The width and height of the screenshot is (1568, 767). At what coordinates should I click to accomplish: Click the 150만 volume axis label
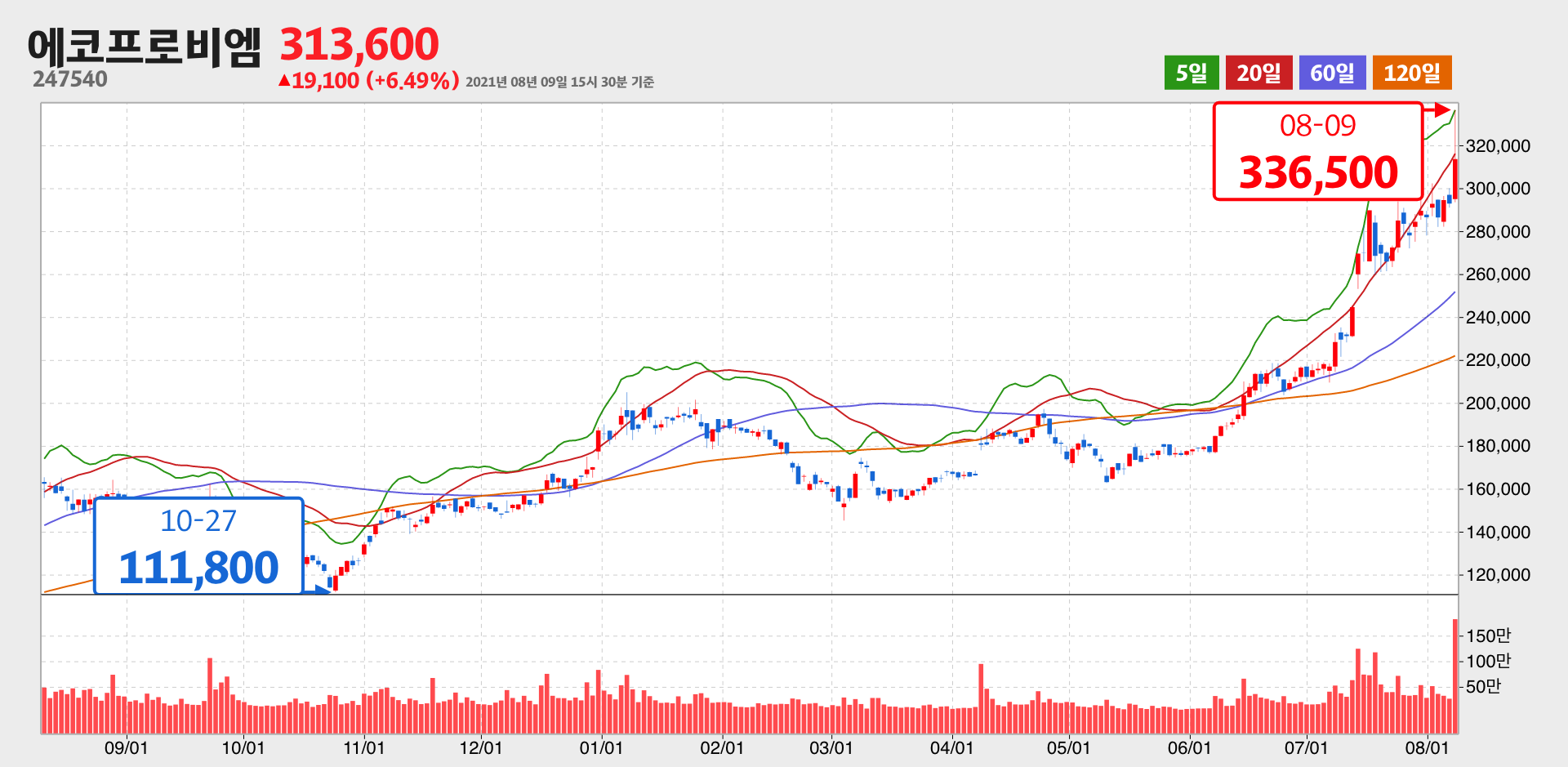point(1489,635)
